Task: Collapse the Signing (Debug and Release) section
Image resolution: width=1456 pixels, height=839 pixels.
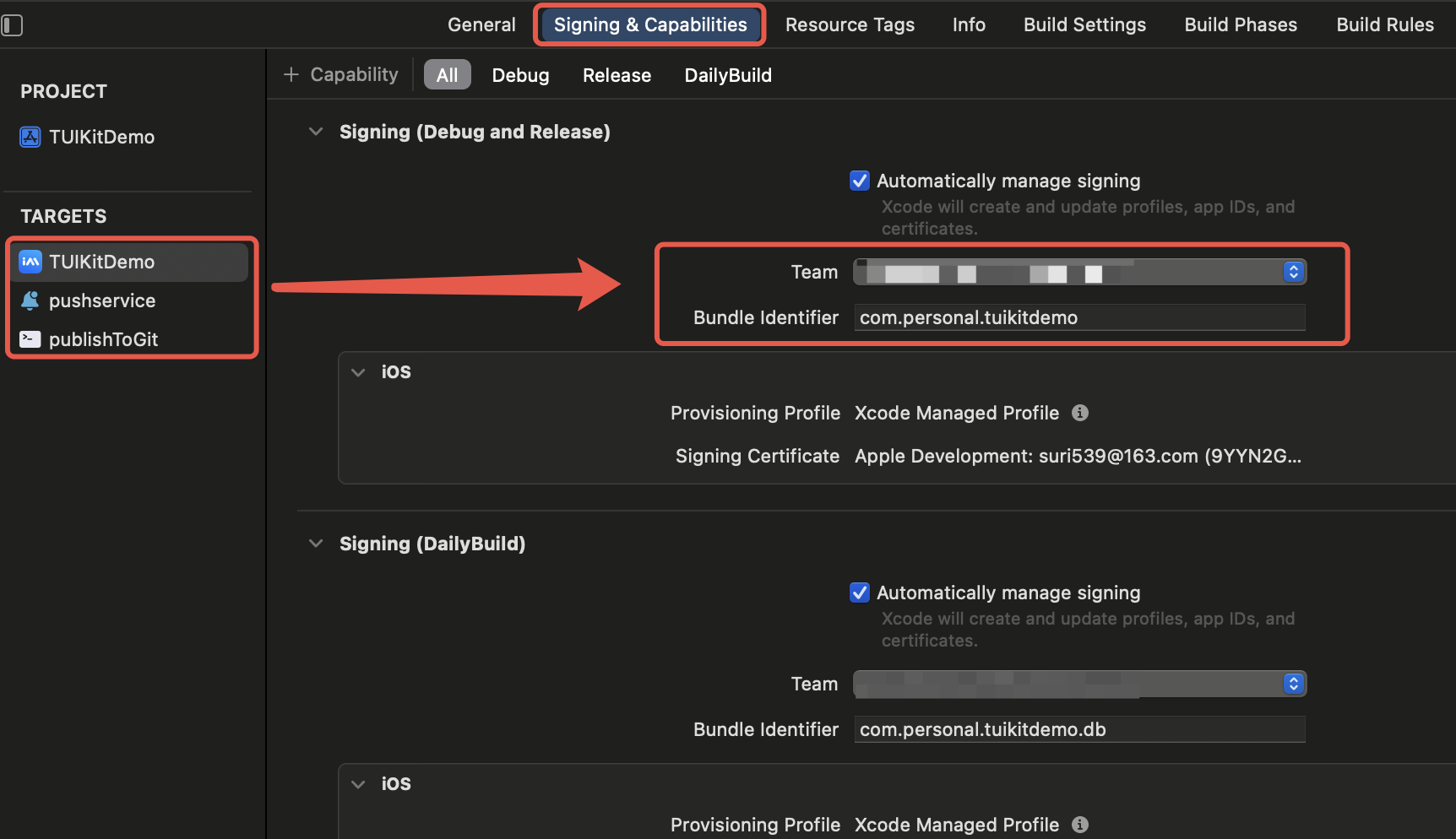Action: [316, 132]
